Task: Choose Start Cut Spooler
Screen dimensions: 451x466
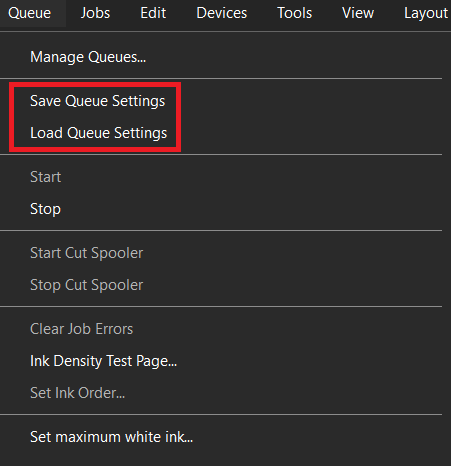Action: (221, 253)
